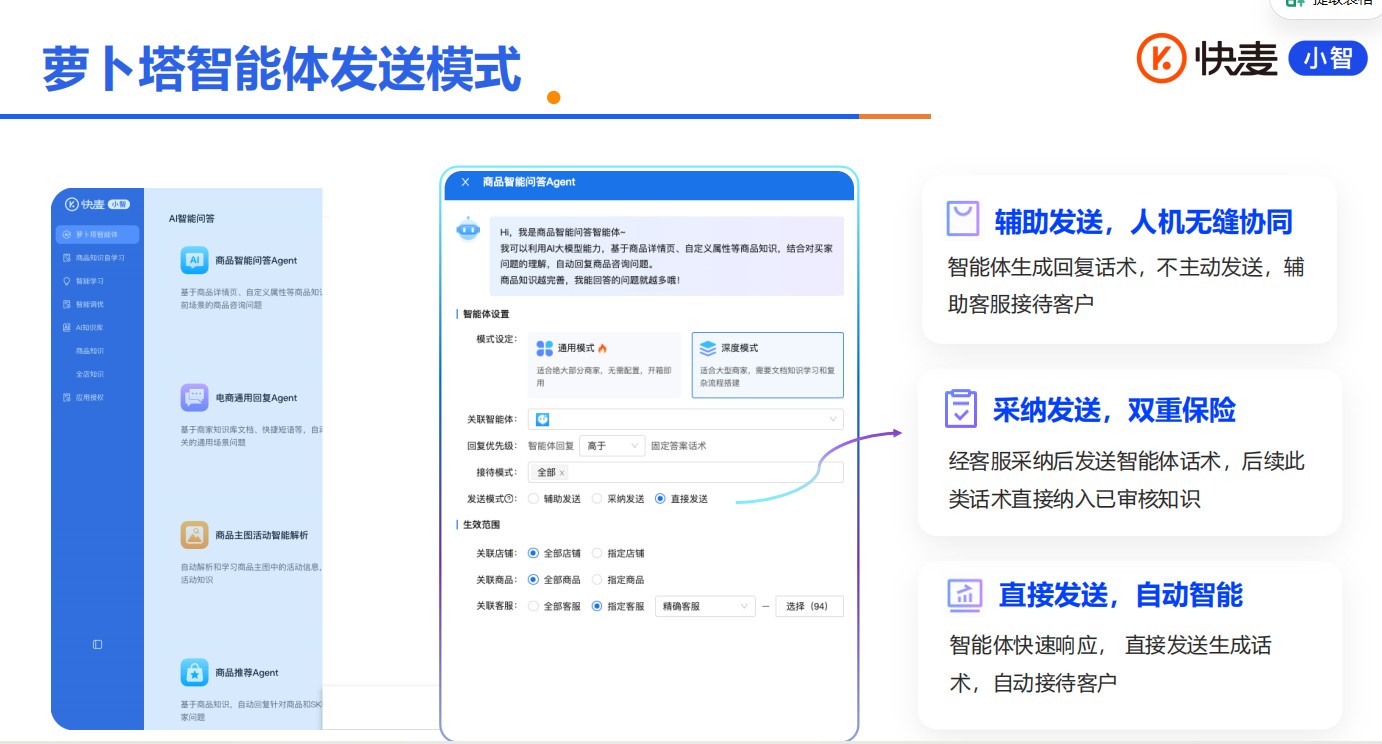
Task: Click the 直接发送 chart monitor icon
Action: 964,594
